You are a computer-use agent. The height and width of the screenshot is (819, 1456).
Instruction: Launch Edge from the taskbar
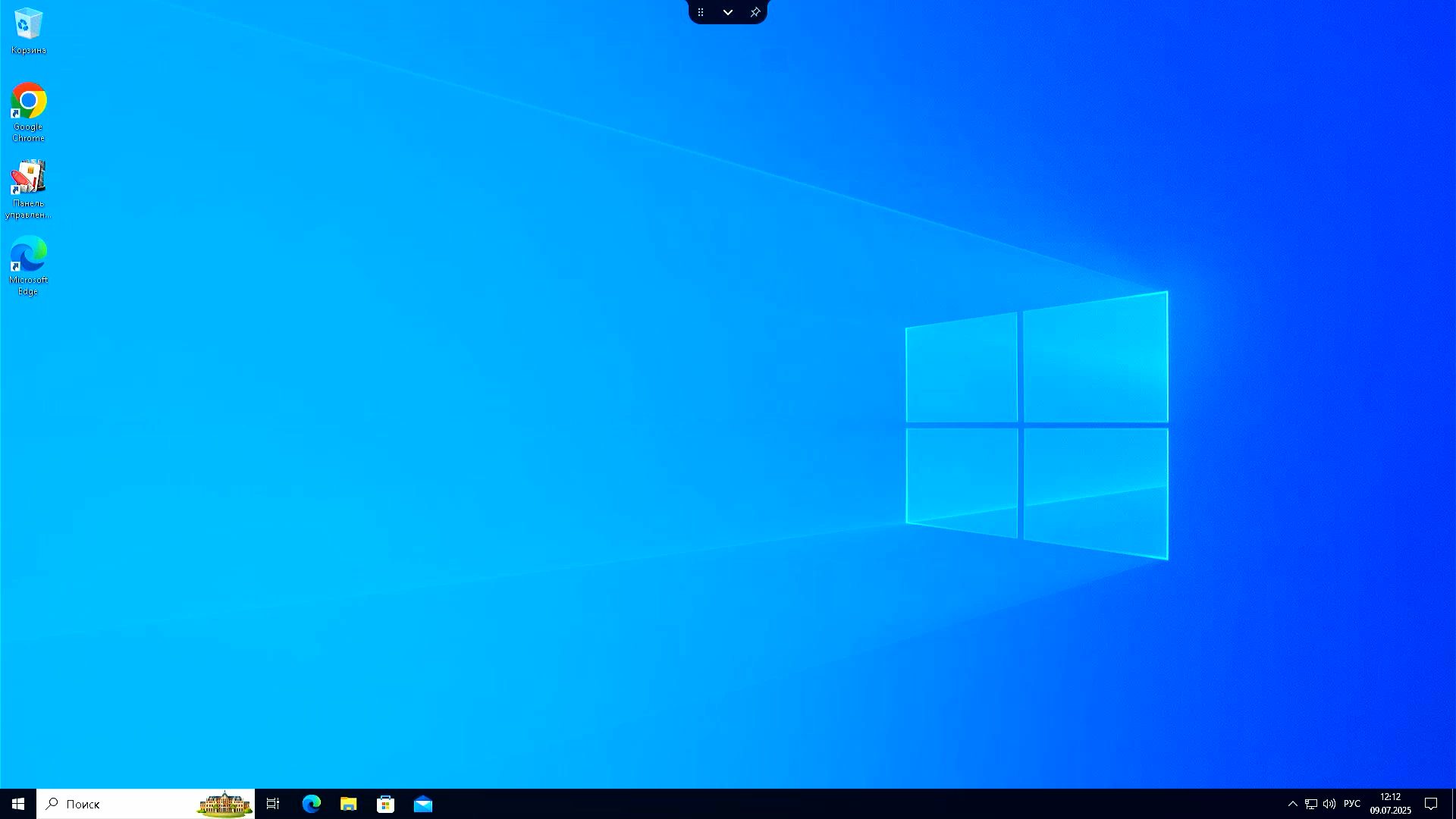click(312, 804)
